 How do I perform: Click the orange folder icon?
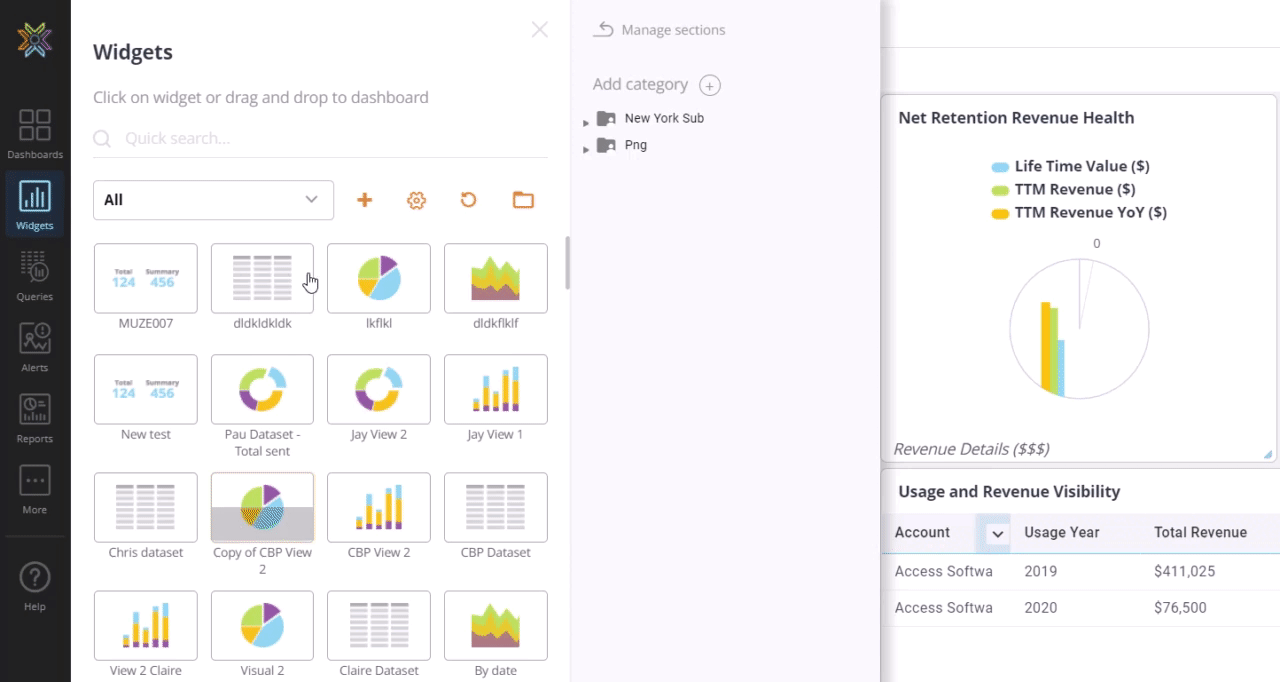coord(523,200)
